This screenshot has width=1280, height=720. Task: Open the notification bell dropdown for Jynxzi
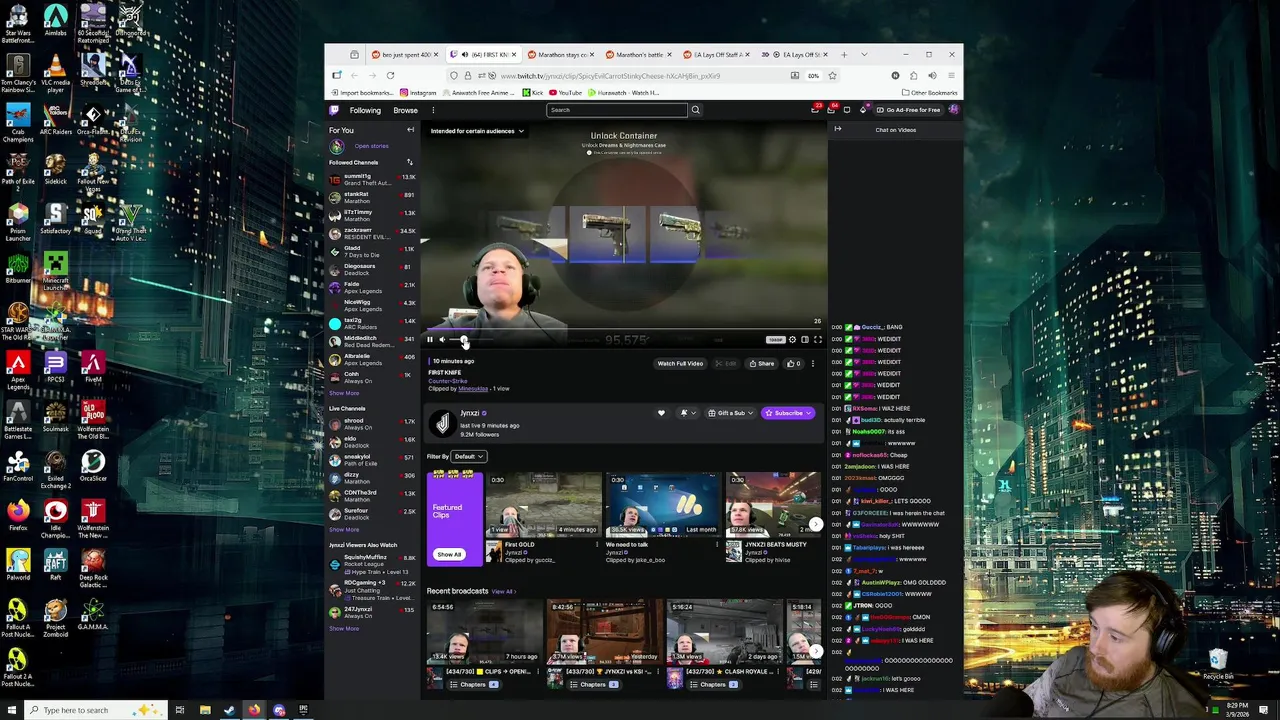tap(687, 413)
